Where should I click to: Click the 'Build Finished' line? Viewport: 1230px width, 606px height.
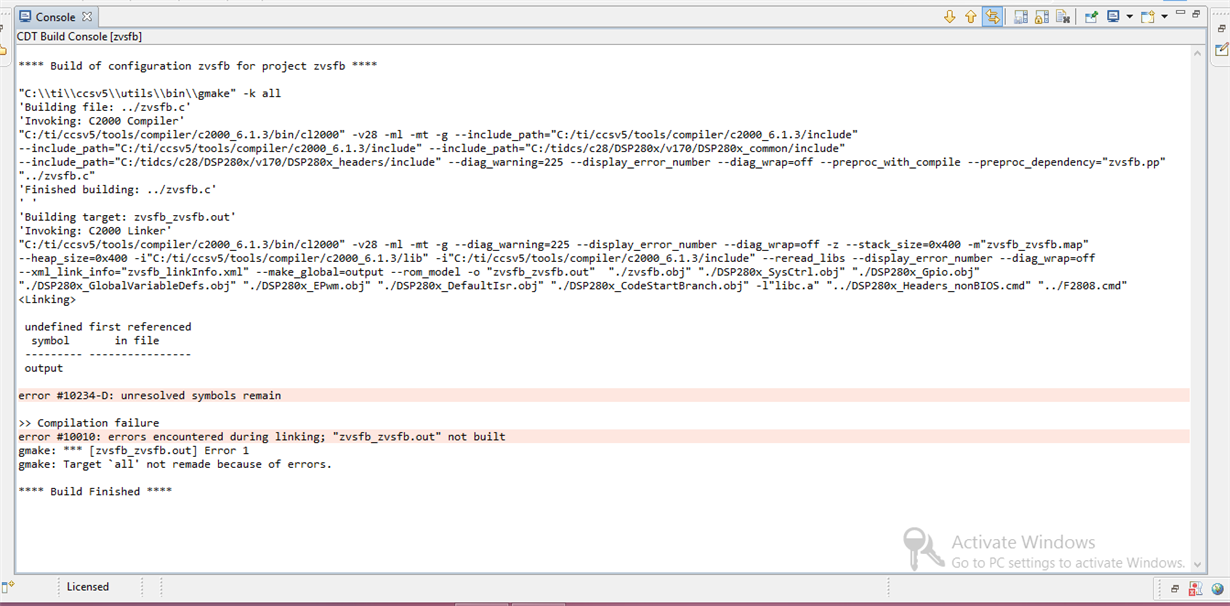[95, 492]
